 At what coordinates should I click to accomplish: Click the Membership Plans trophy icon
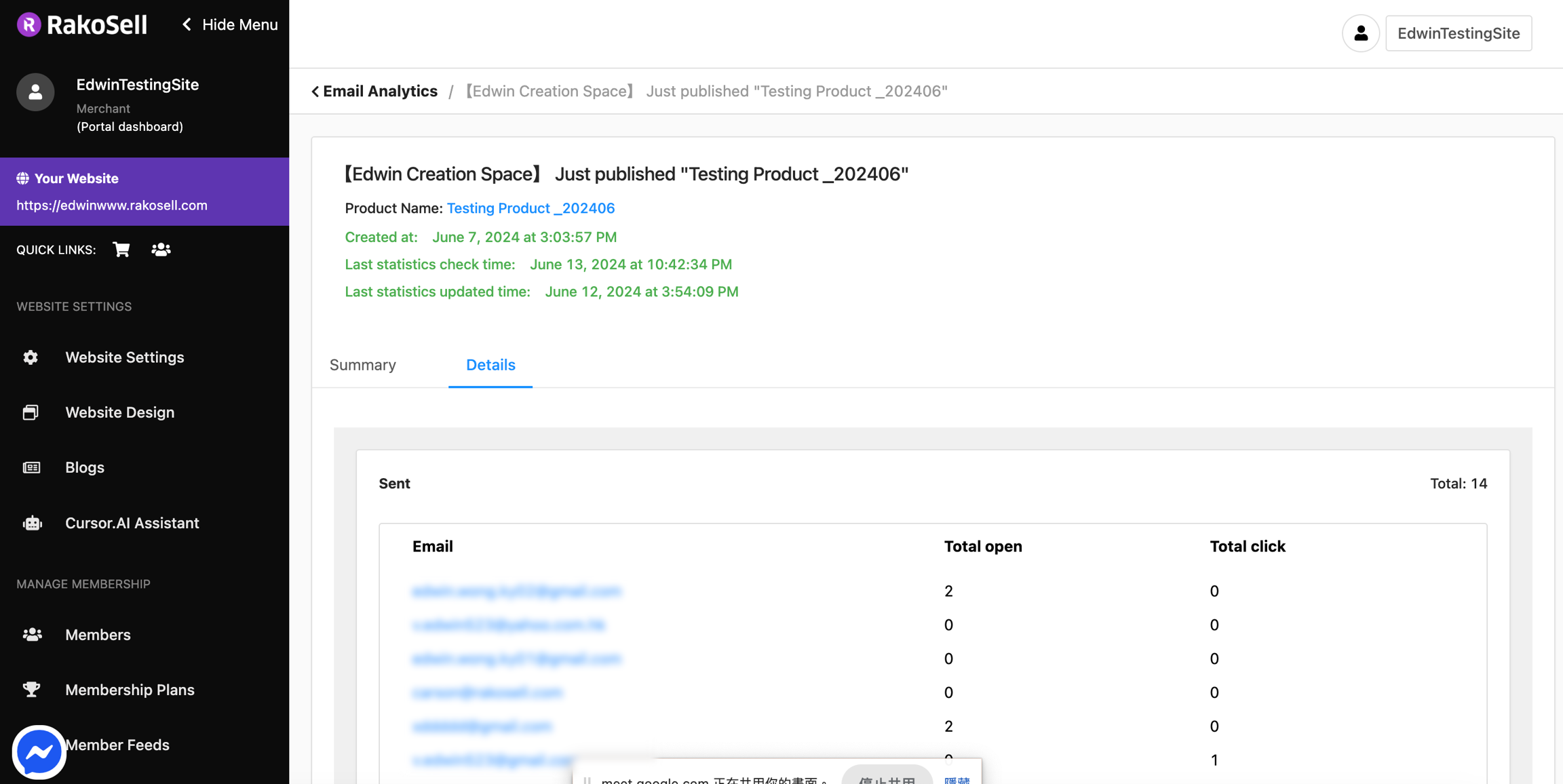31,690
